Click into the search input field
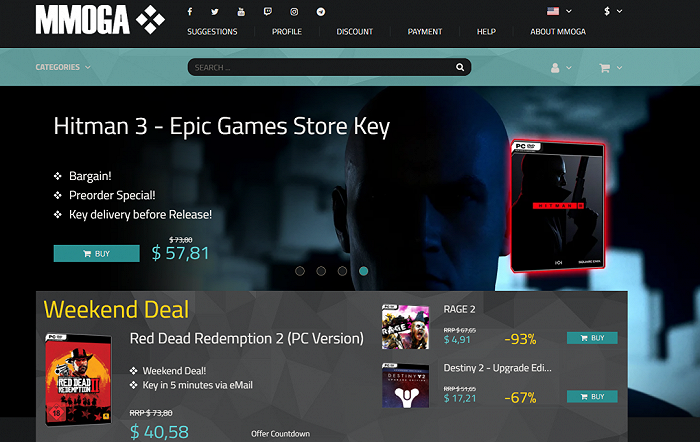Image resolution: width=700 pixels, height=442 pixels. [x=321, y=67]
